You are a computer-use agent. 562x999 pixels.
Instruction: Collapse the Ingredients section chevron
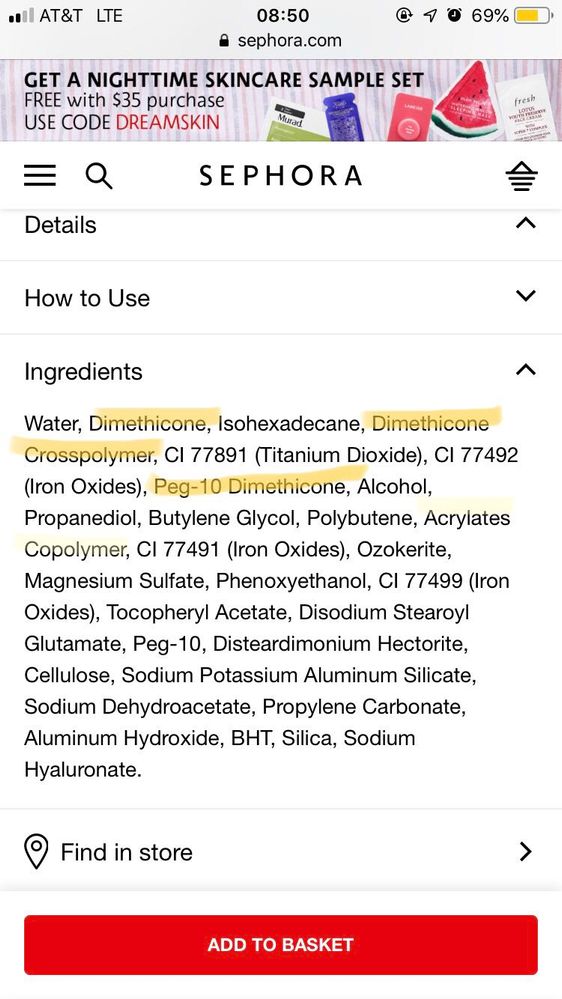pyautogui.click(x=525, y=370)
